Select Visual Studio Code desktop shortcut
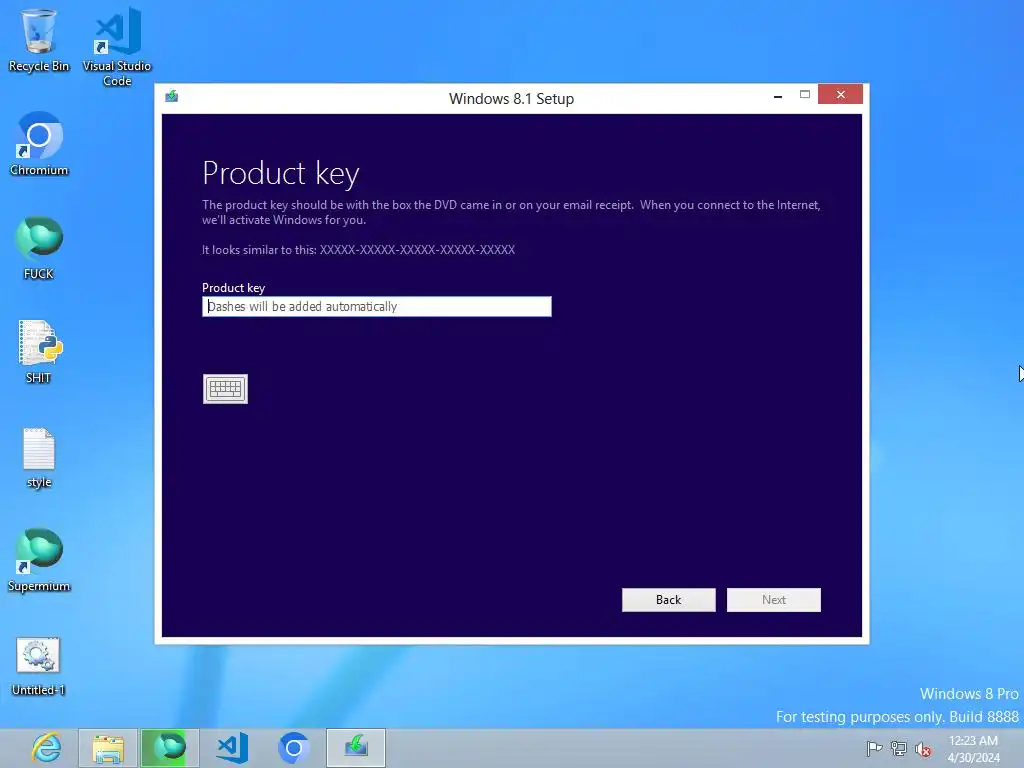This screenshot has width=1024, height=768. tap(117, 47)
